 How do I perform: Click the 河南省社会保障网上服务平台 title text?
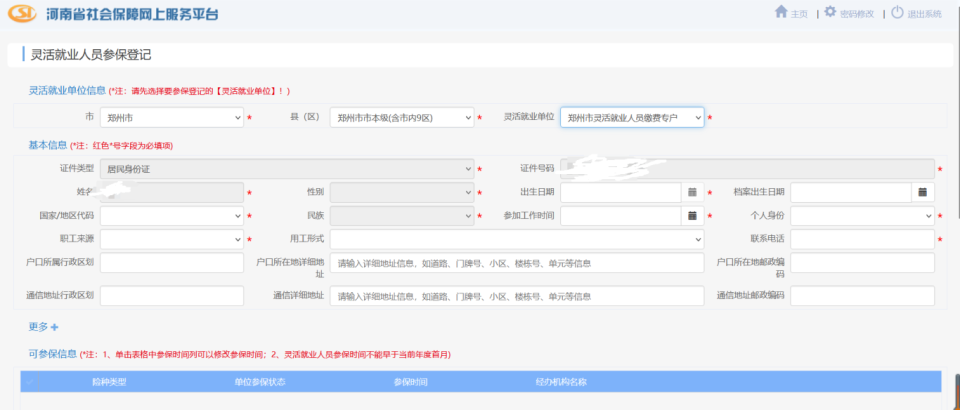pos(132,14)
